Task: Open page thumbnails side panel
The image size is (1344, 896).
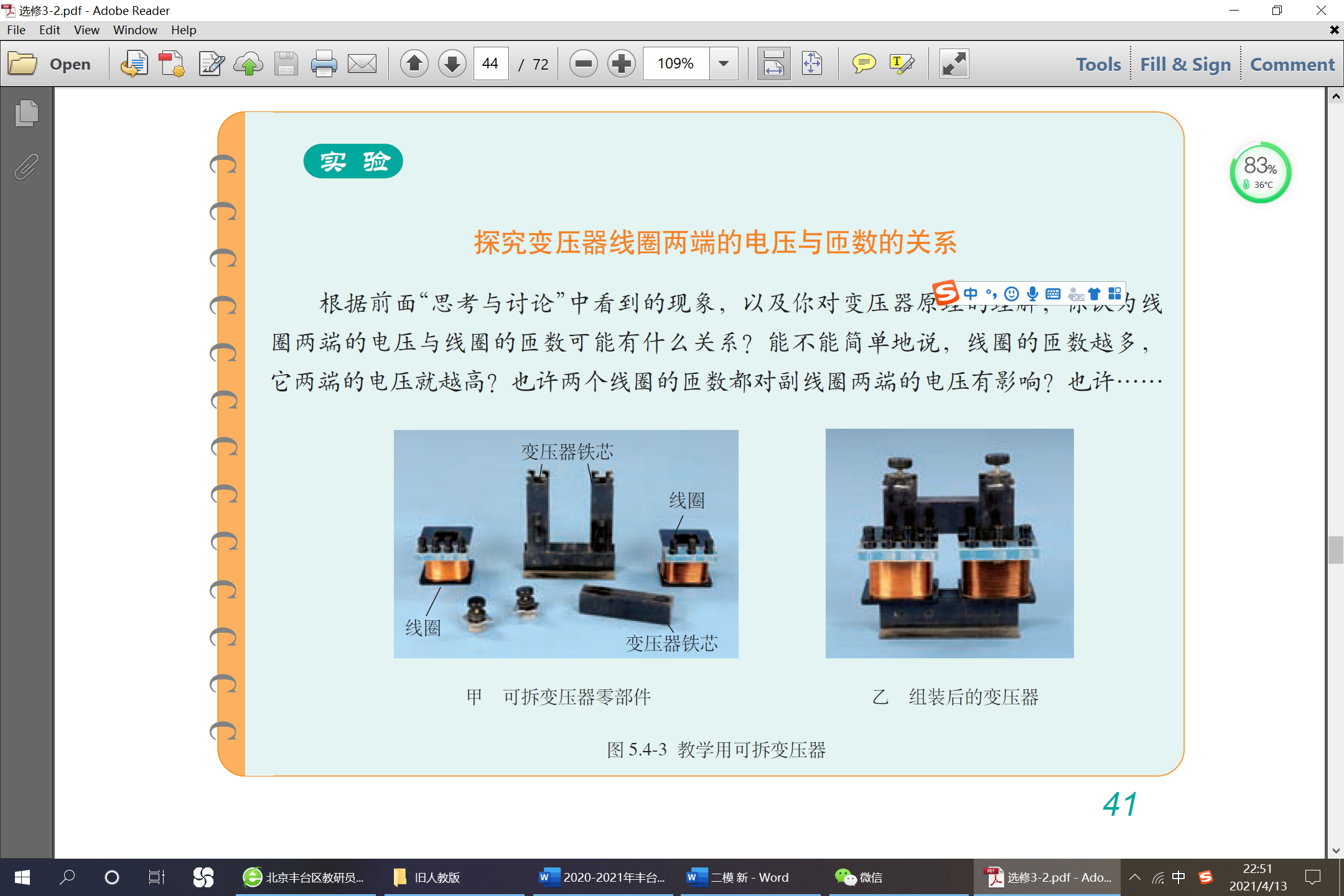Action: [x=26, y=113]
